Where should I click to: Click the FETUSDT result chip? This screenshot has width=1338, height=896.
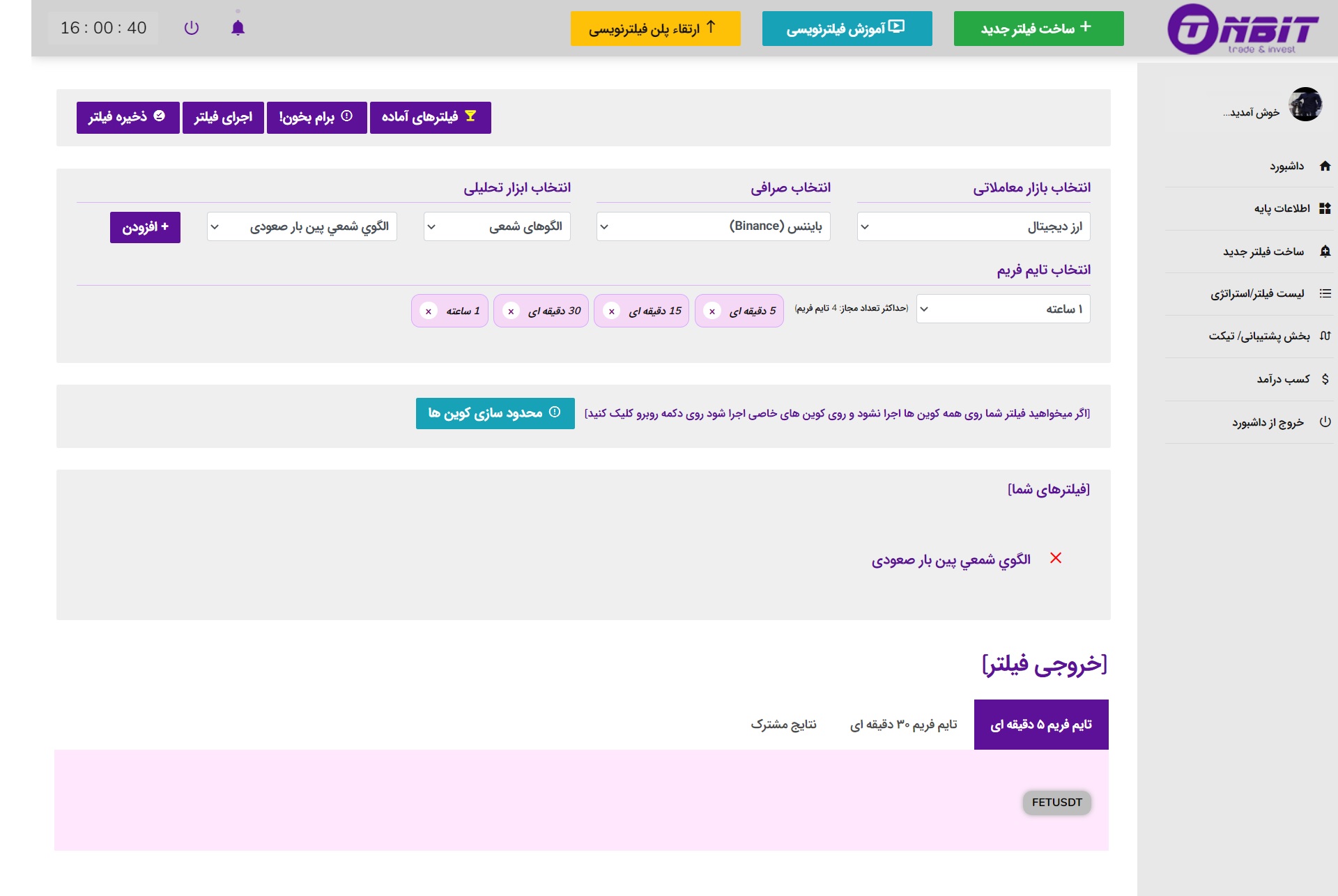point(1056,803)
